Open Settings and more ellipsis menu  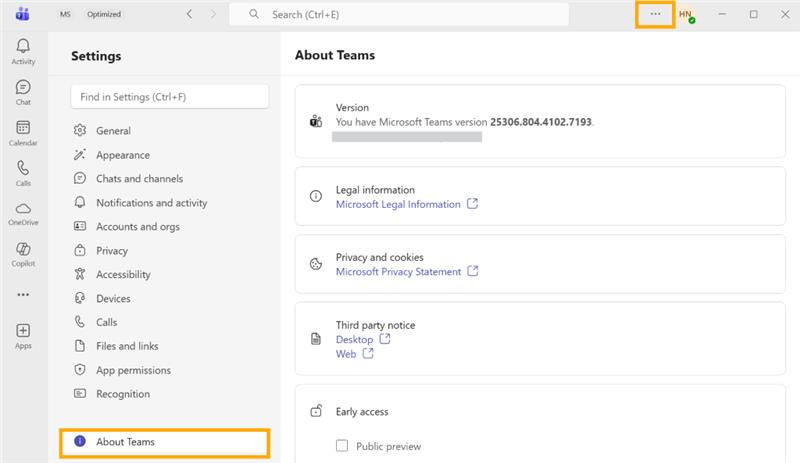(656, 15)
